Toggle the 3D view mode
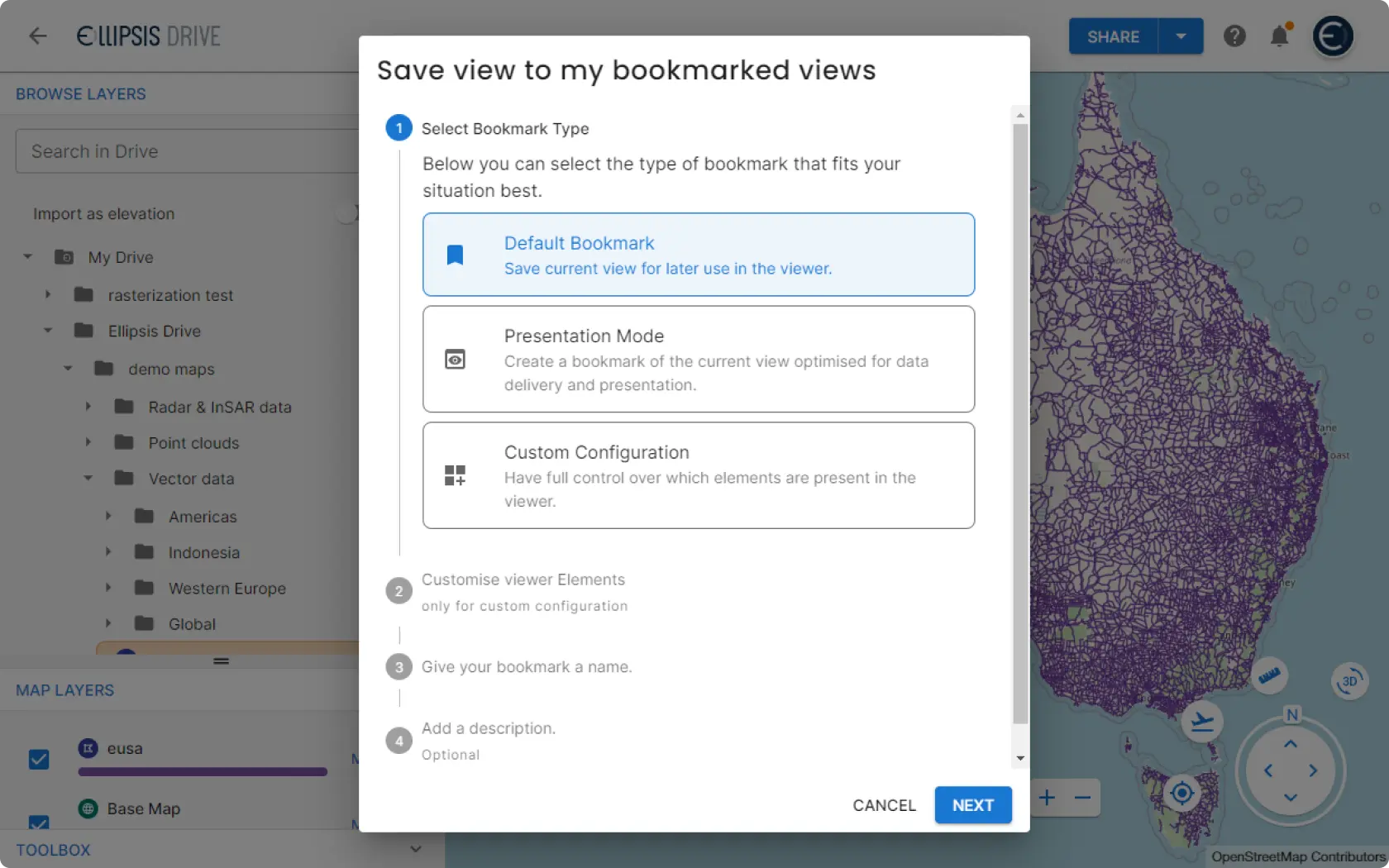The width and height of the screenshot is (1389, 868). [1349, 681]
